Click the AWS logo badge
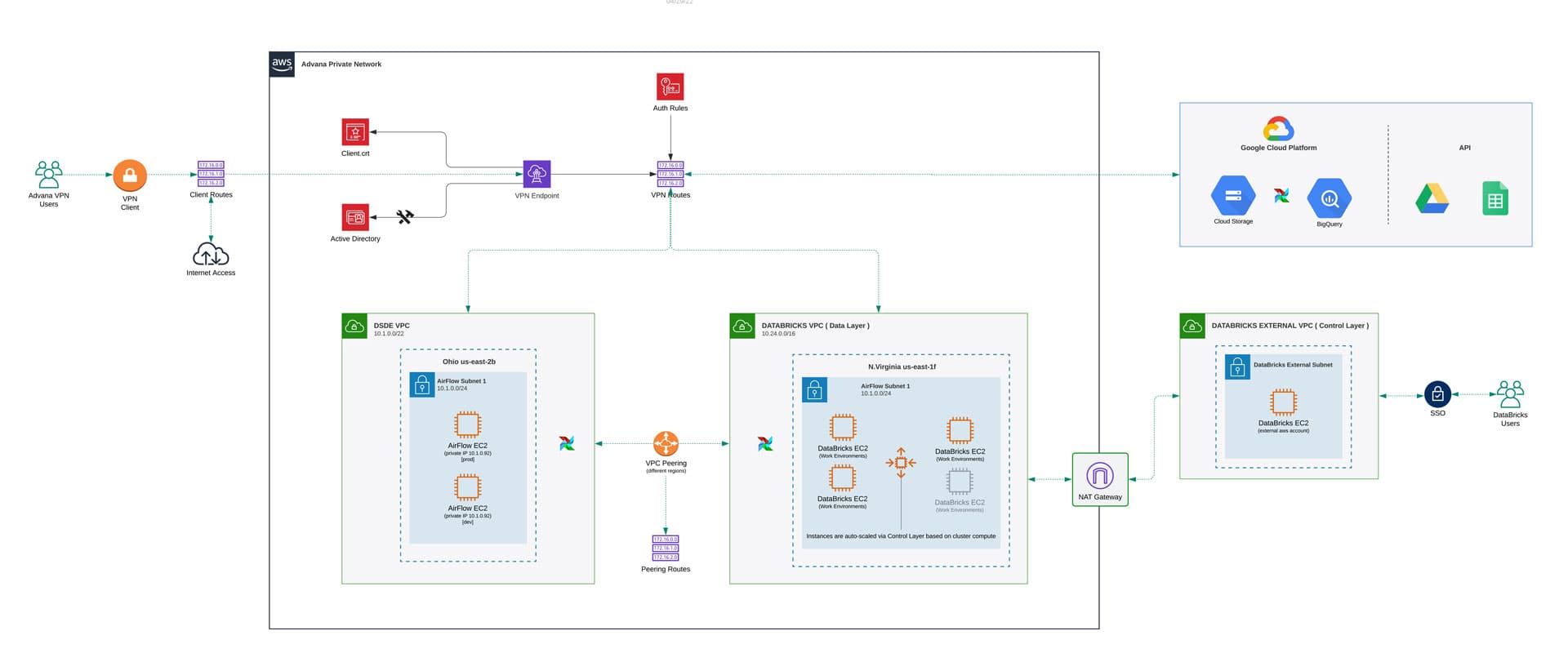1568x653 pixels. [282, 64]
